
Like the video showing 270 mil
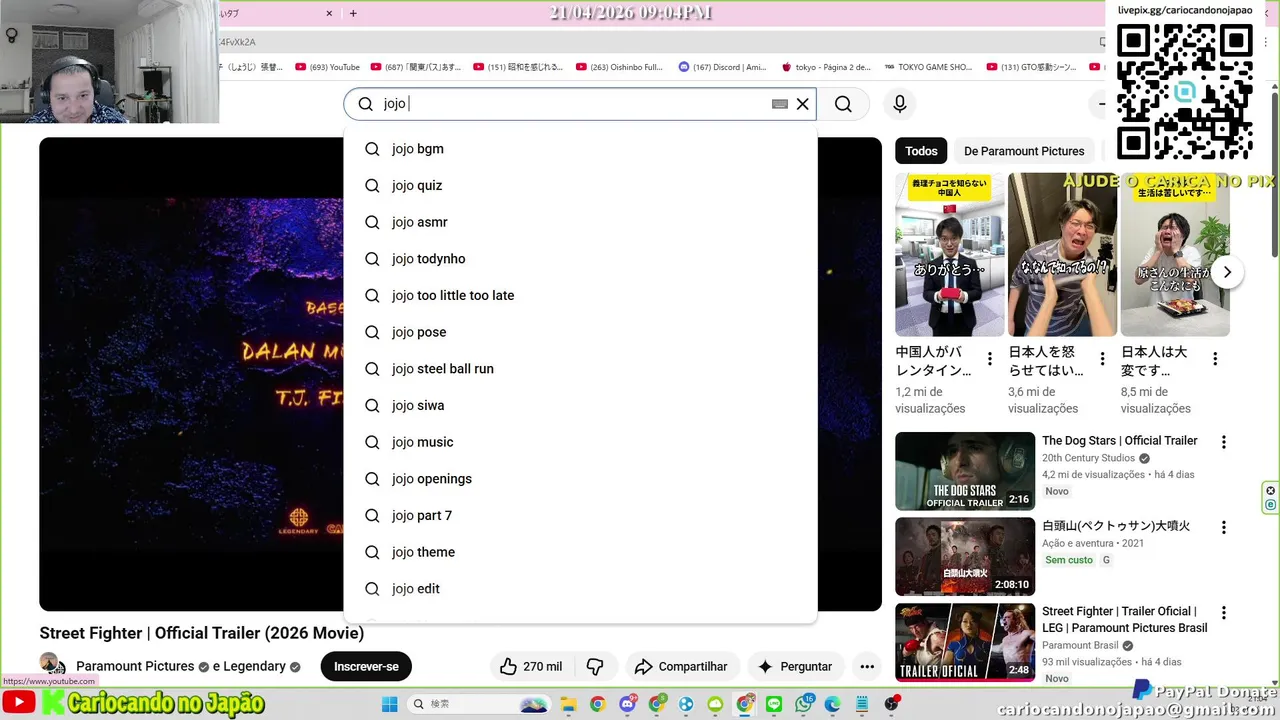pos(530,667)
